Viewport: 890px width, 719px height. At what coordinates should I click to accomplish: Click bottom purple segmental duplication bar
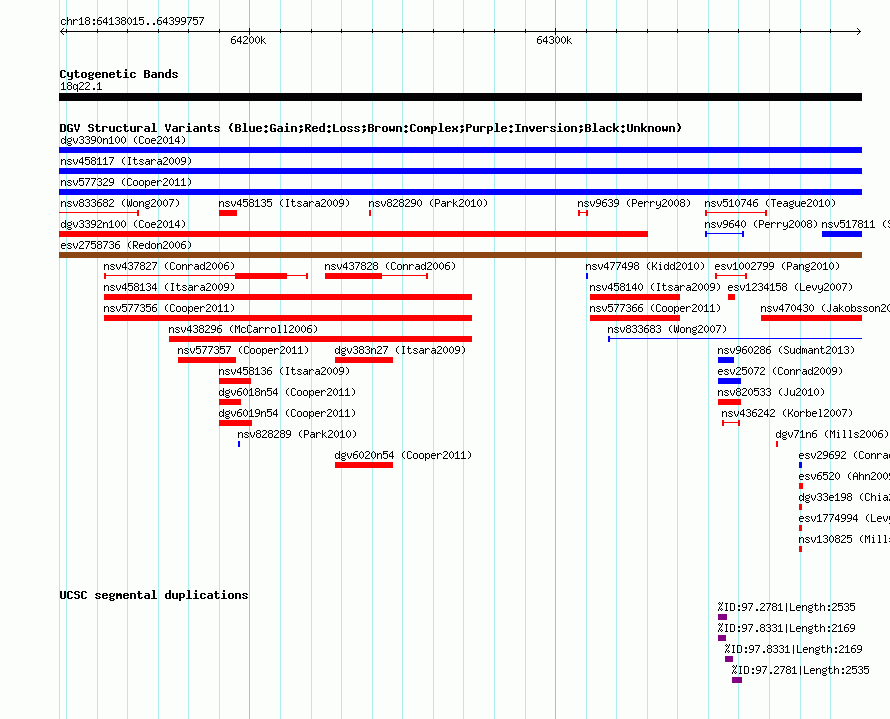pyautogui.click(x=737, y=680)
